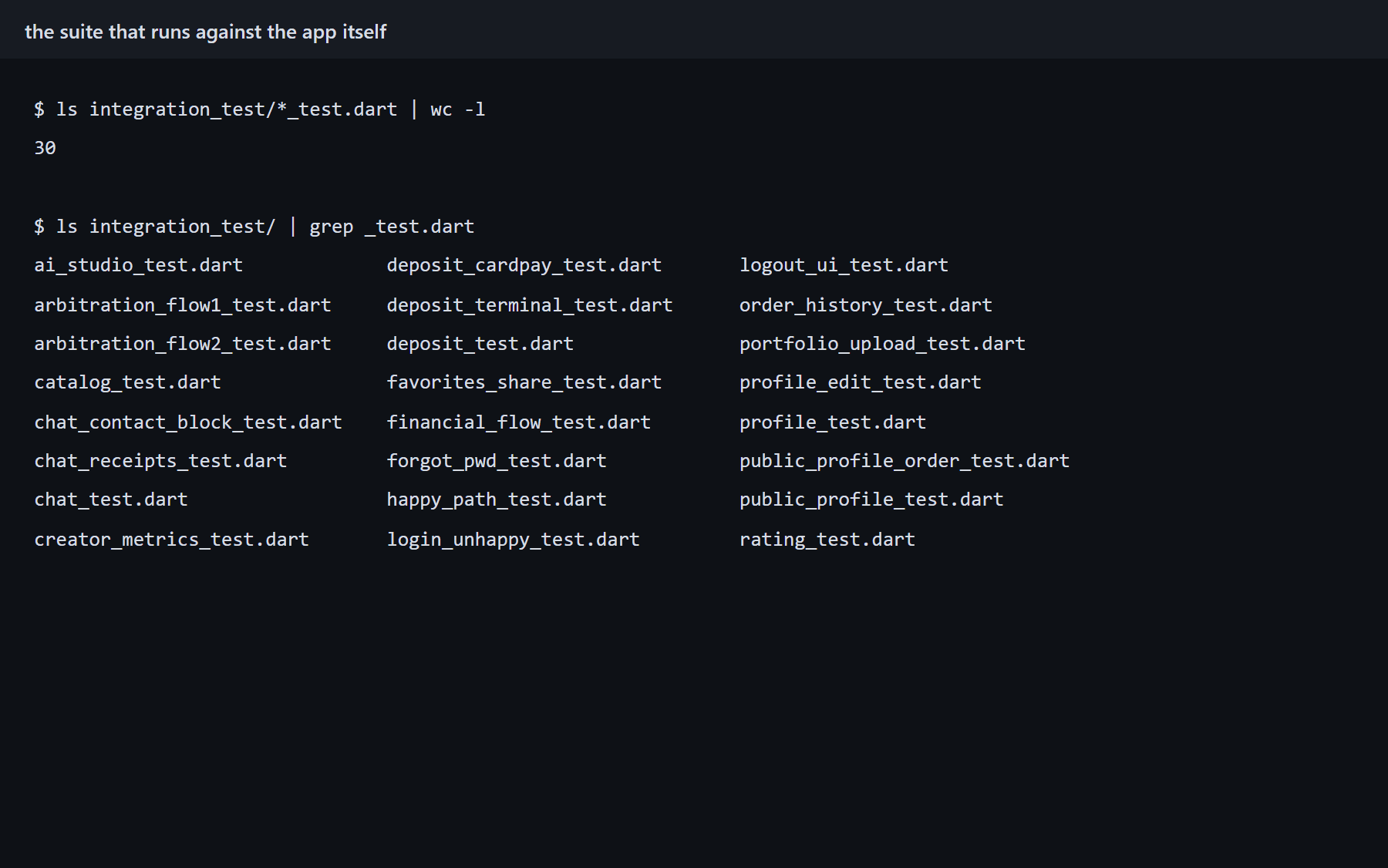The height and width of the screenshot is (868, 1388).
Task: Click logout_ui_test.dart filename
Action: [x=844, y=265]
